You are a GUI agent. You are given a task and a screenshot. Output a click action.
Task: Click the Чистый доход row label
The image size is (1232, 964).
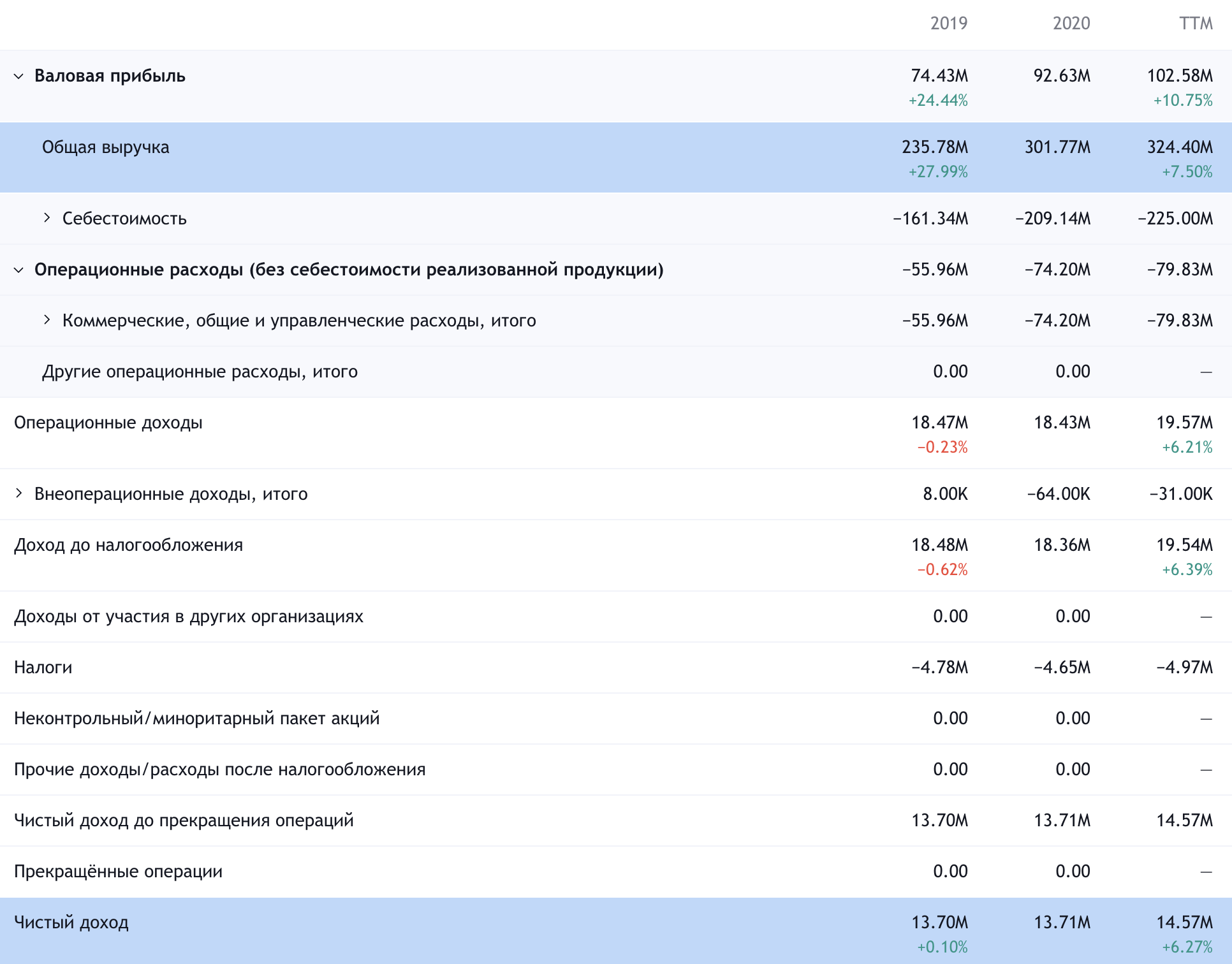[x=71, y=923]
